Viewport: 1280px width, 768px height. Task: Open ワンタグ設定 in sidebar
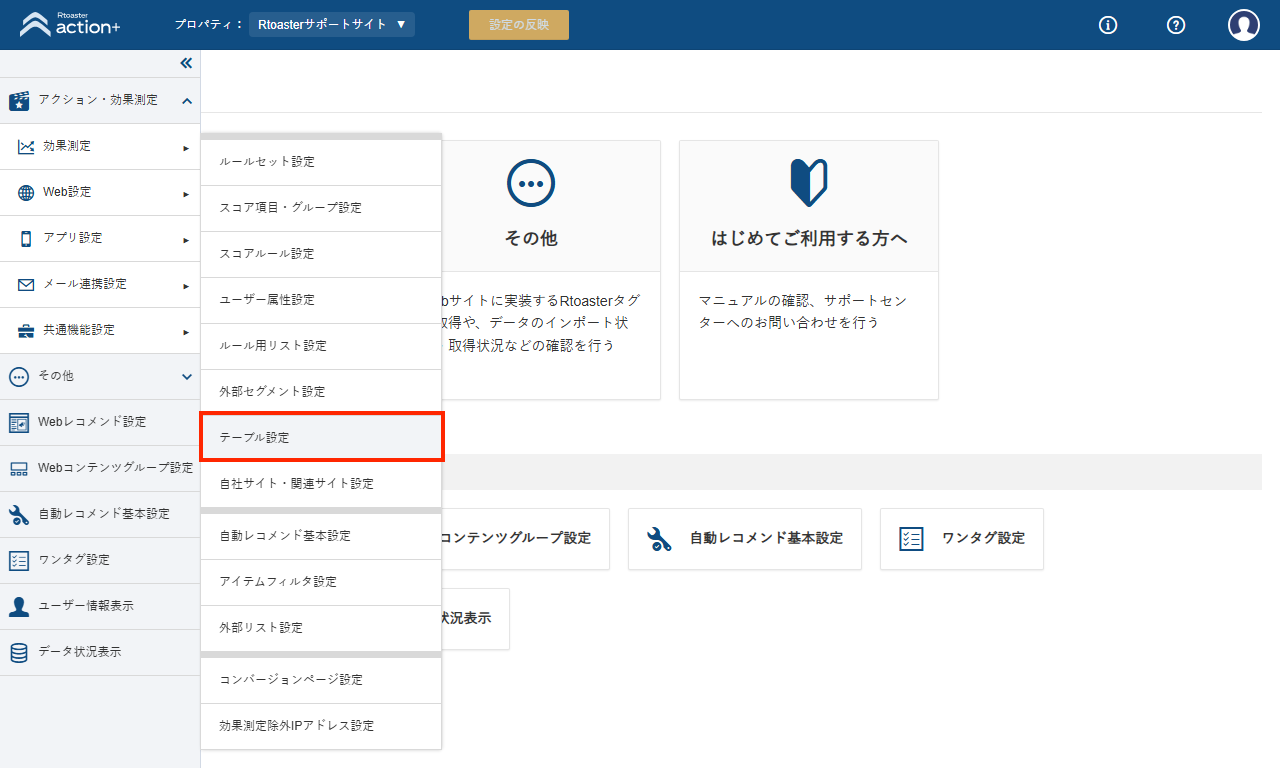pyautogui.click(x=100, y=561)
